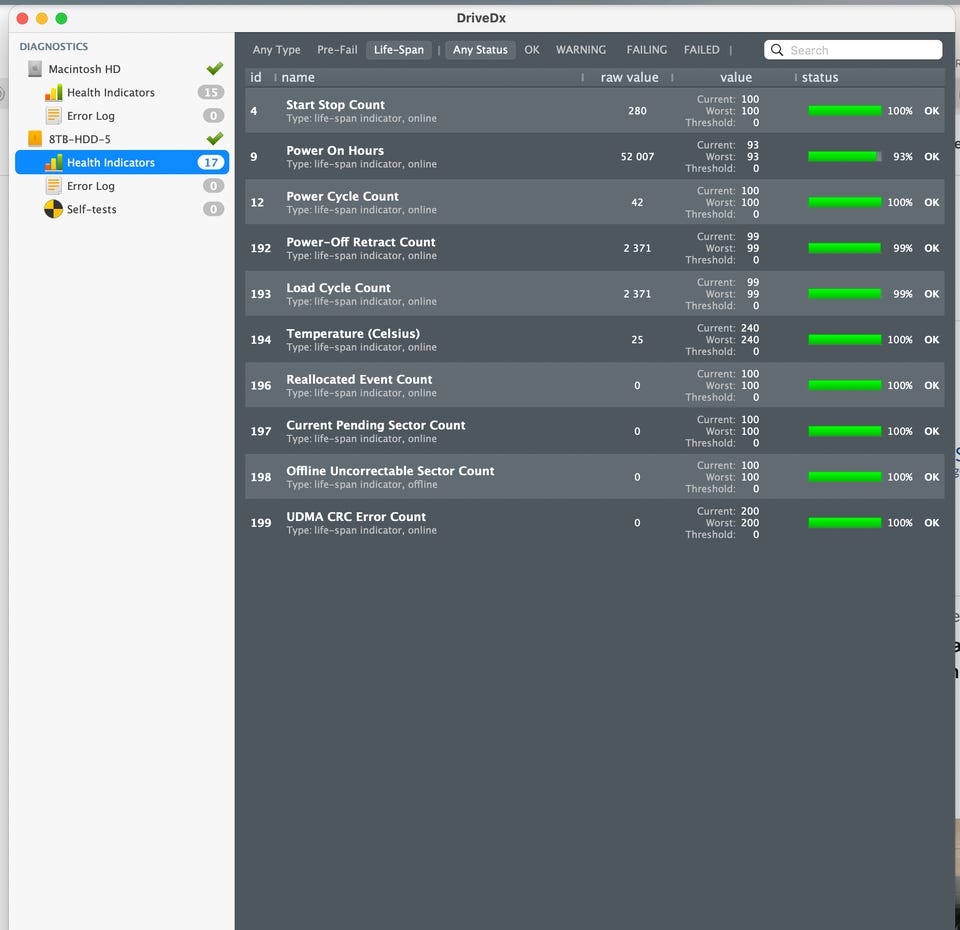The image size is (960, 930).
Task: Click green checkmark beside 8TB-HDD-5
Action: 215,138
